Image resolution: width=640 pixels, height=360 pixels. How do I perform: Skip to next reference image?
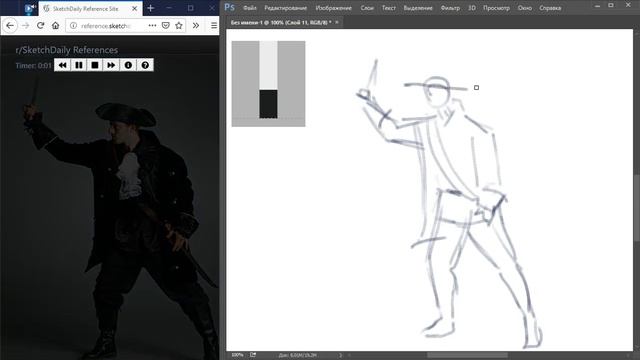(x=111, y=65)
